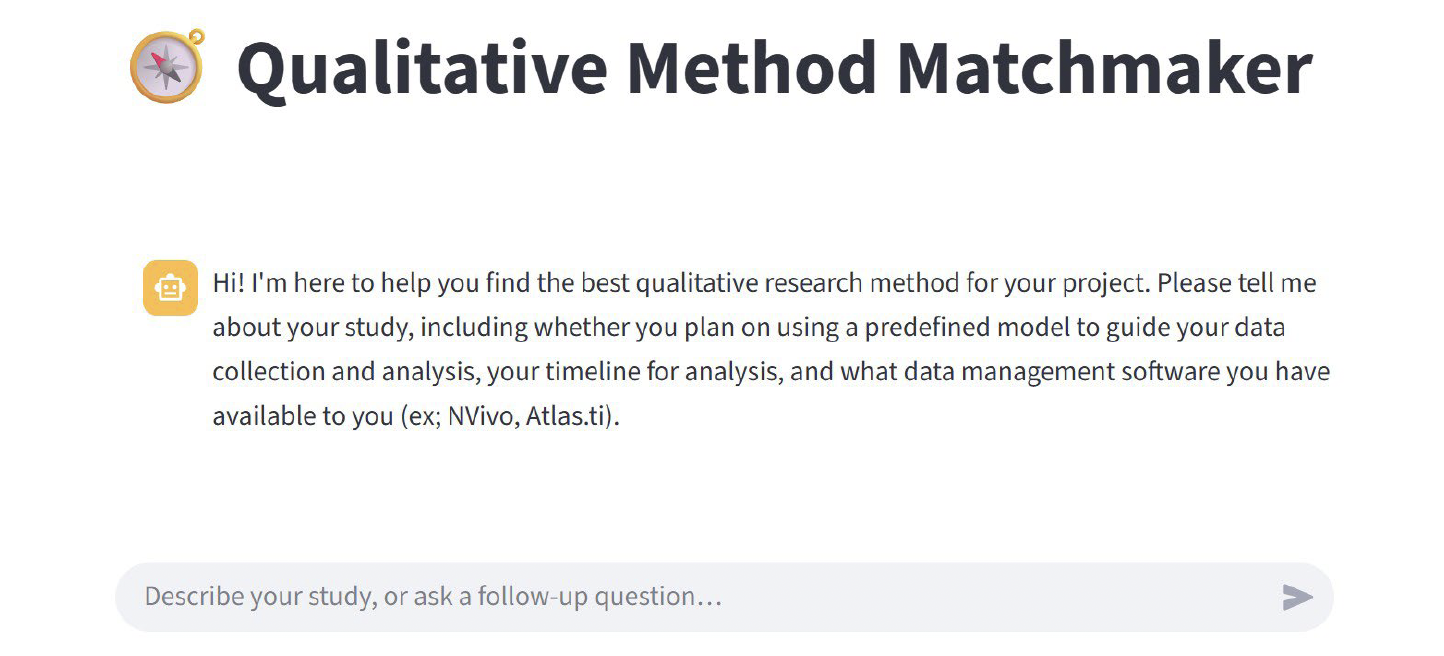The image size is (1444, 656).
Task: Click the robot assistant avatar
Action: [170, 288]
